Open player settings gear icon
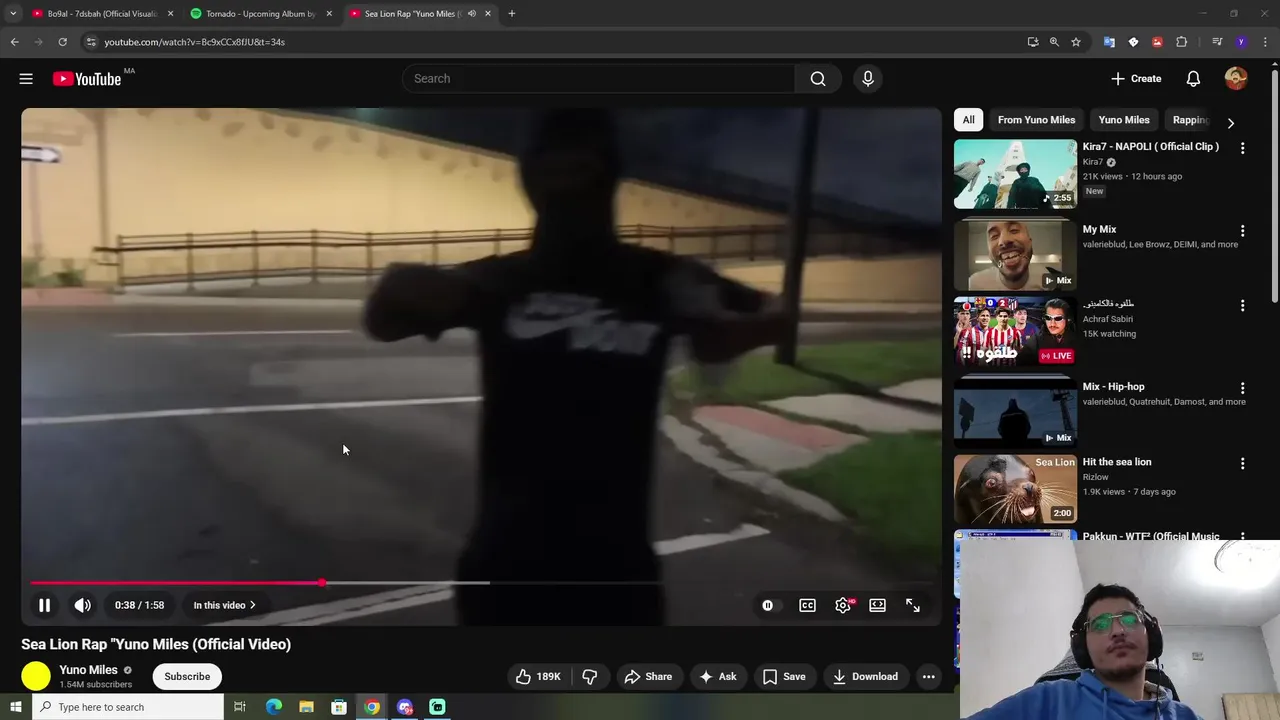This screenshot has width=1280, height=720. click(843, 605)
